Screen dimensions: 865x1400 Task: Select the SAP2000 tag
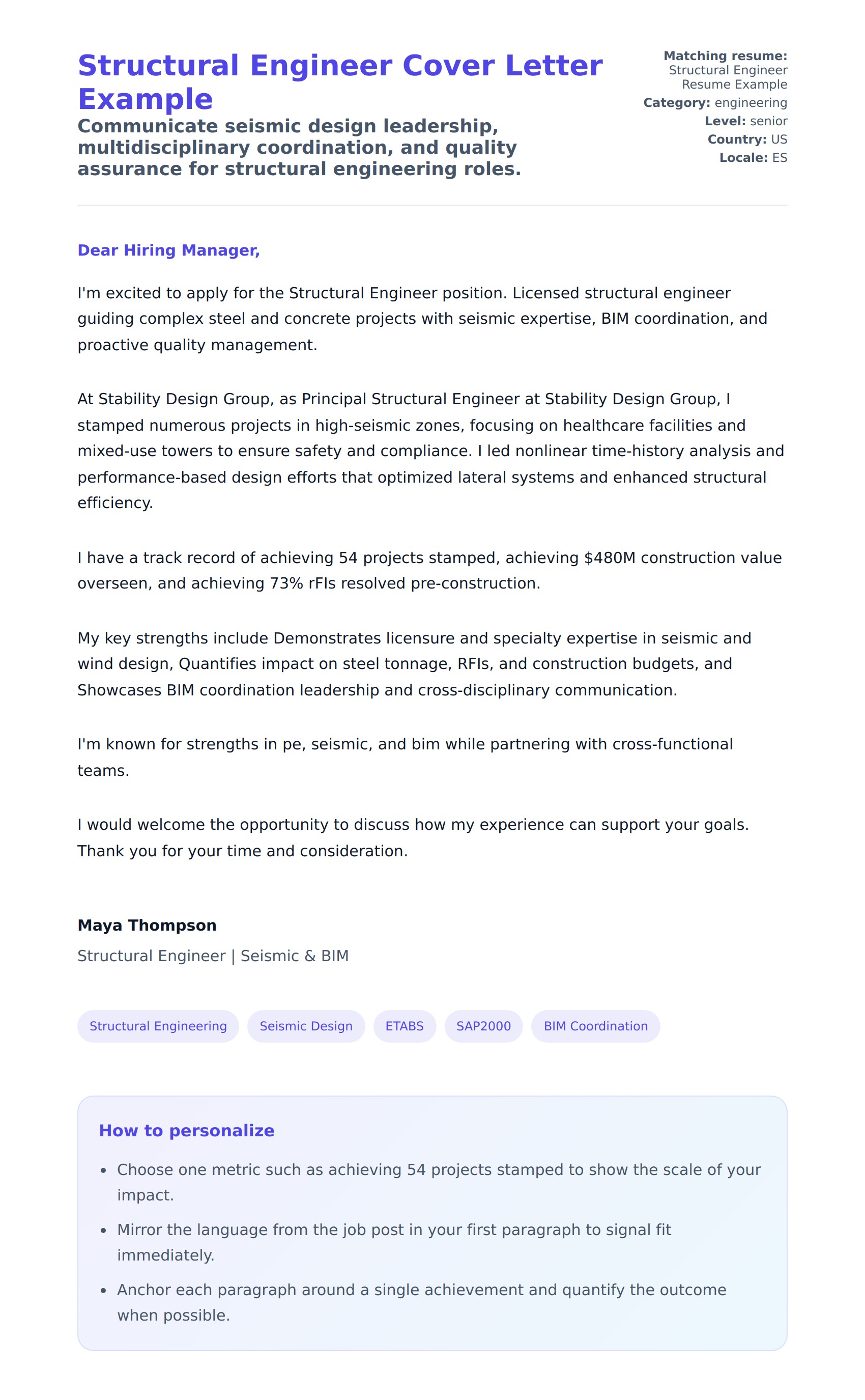pyautogui.click(x=483, y=1026)
